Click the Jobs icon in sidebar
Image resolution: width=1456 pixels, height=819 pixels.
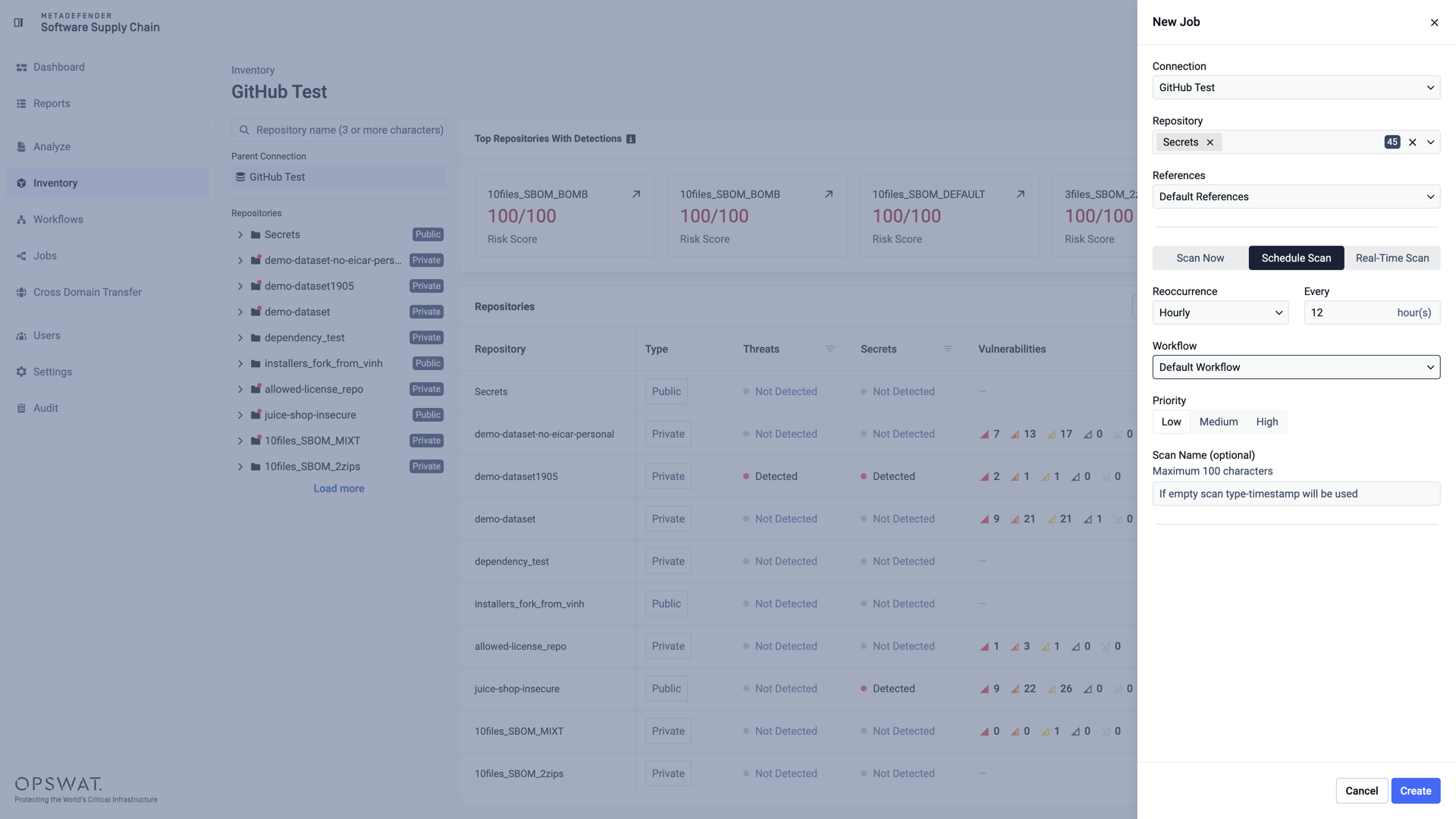[21, 256]
